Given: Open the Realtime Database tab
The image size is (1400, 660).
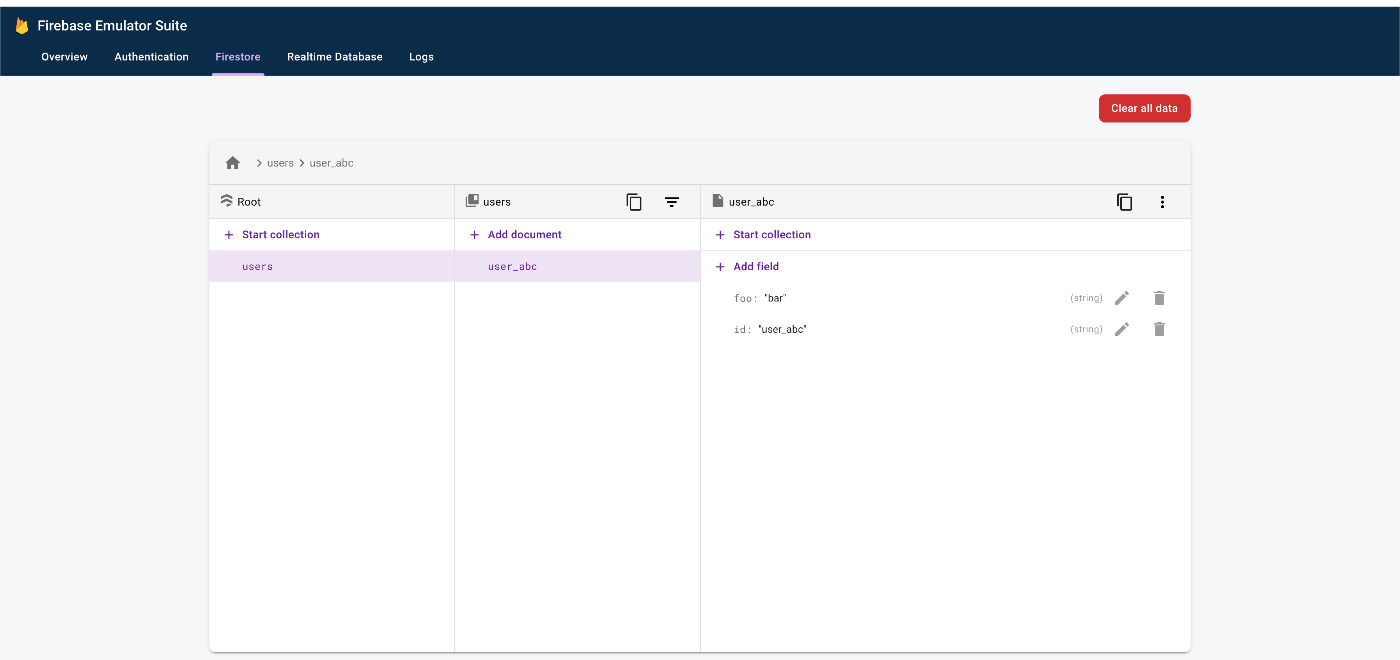Looking at the screenshot, I should pos(335,57).
